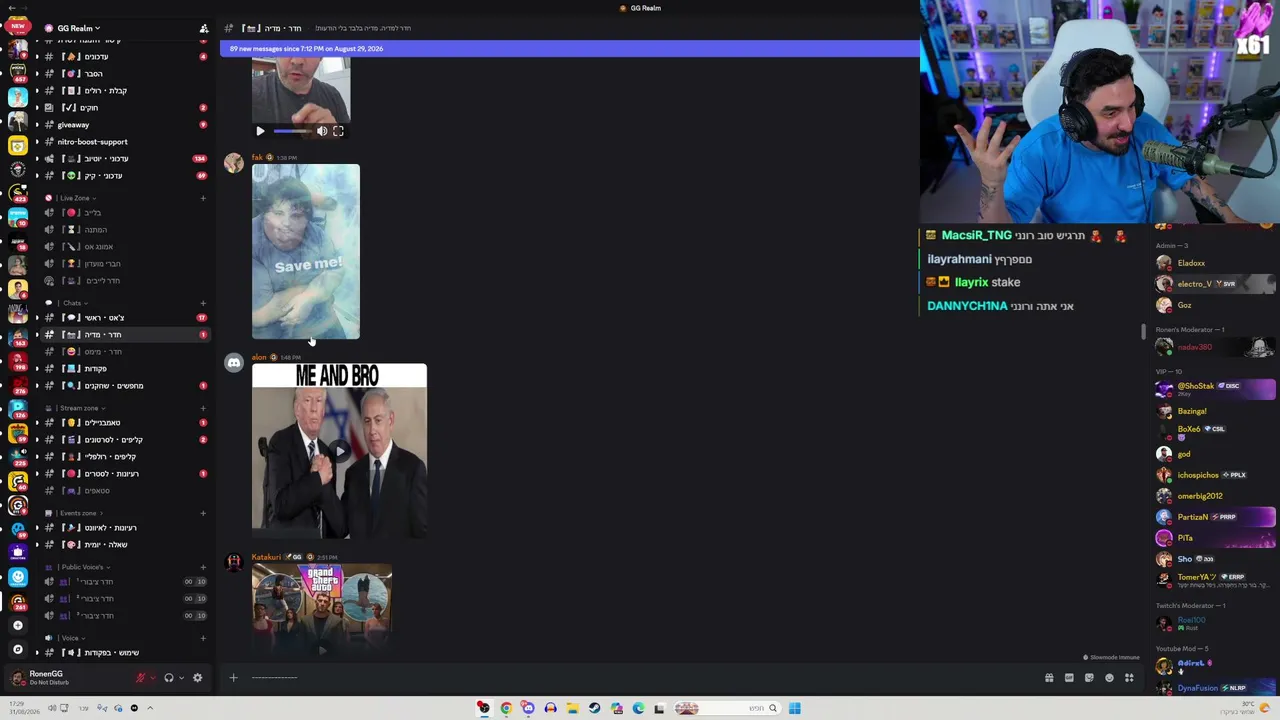1280x720 pixels.
Task: Open User Settings gear
Action: [197, 678]
